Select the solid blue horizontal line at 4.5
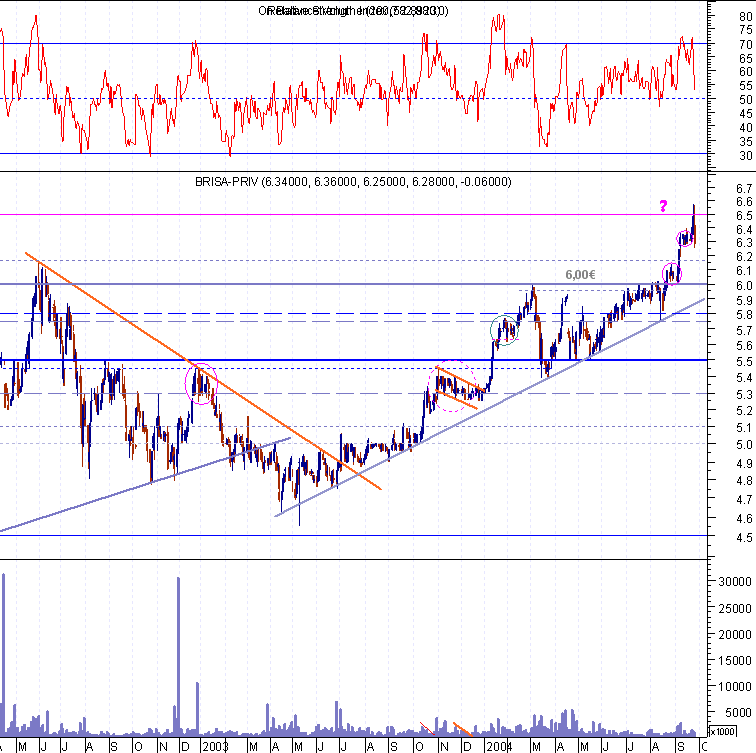The width and height of the screenshot is (756, 753). [354, 536]
